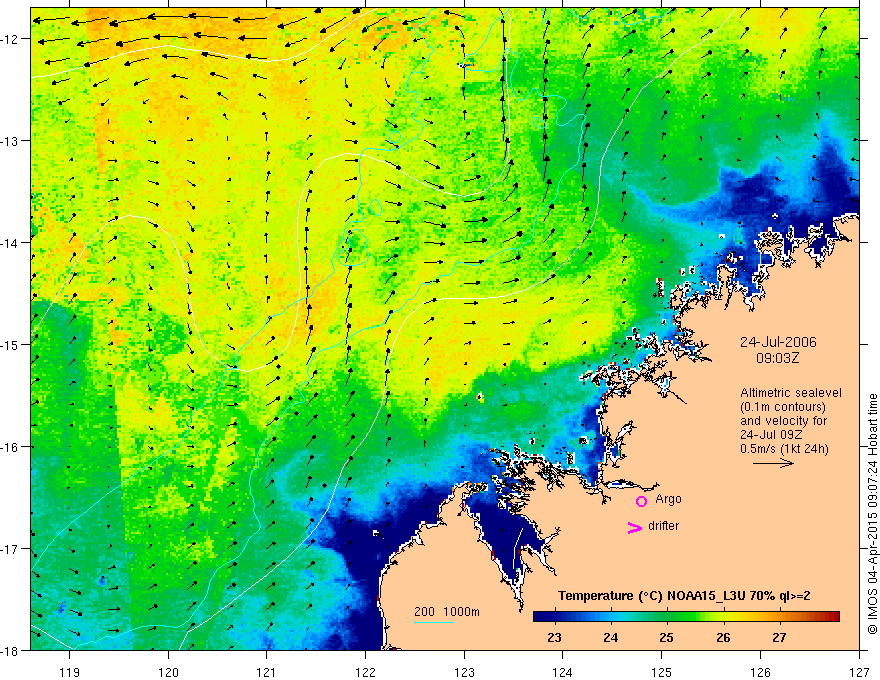Click the '24-Jul-2006' date text
The image size is (880, 680).
point(778,342)
